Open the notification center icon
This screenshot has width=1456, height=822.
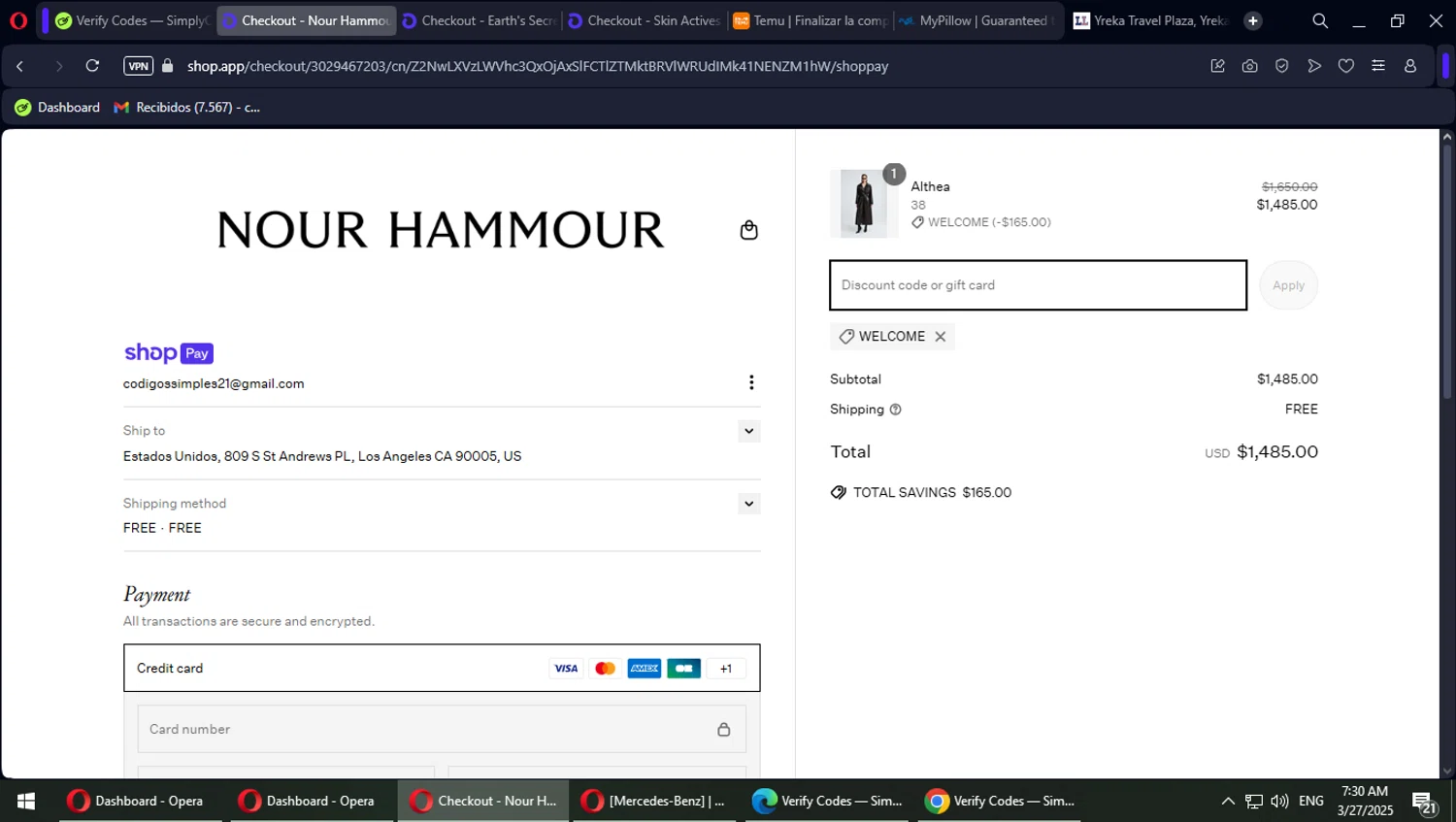pyautogui.click(x=1425, y=803)
